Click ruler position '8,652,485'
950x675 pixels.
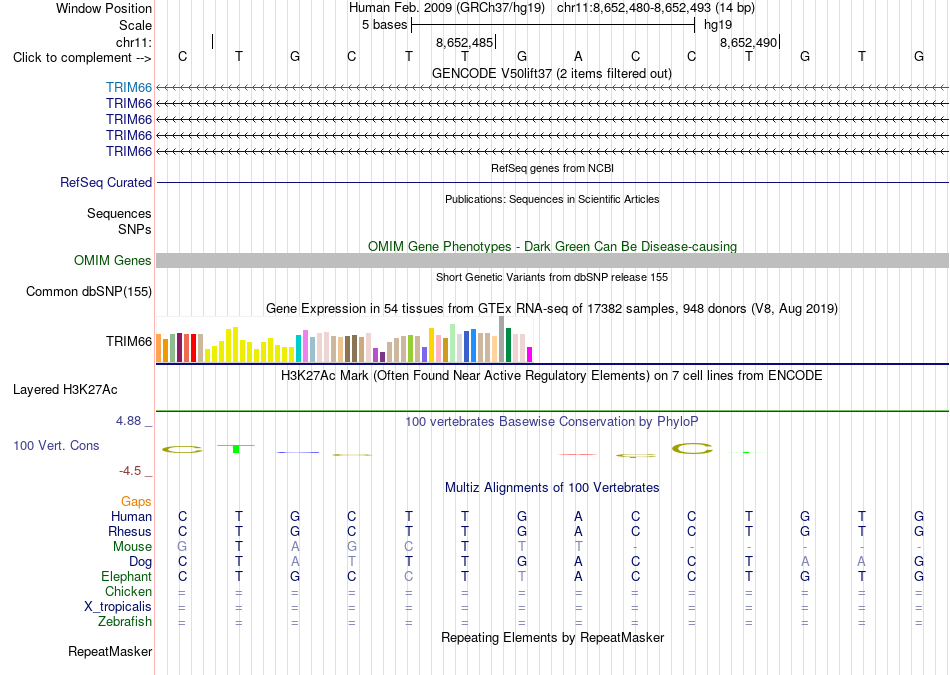(465, 42)
